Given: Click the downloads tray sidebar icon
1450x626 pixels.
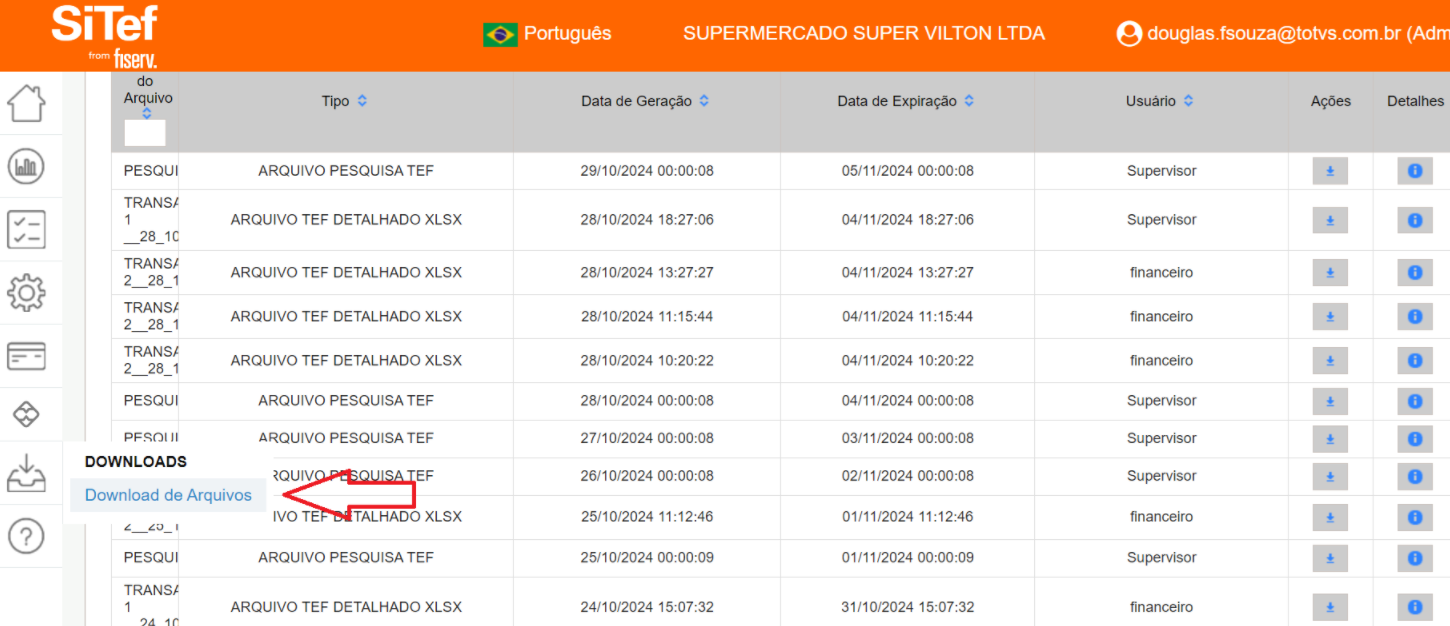Looking at the screenshot, I should (27, 473).
